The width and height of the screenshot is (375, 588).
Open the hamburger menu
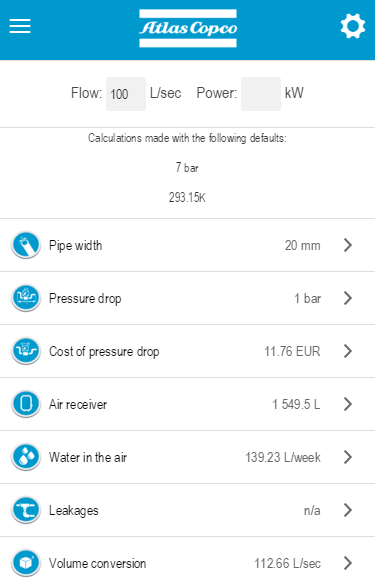coord(20,26)
